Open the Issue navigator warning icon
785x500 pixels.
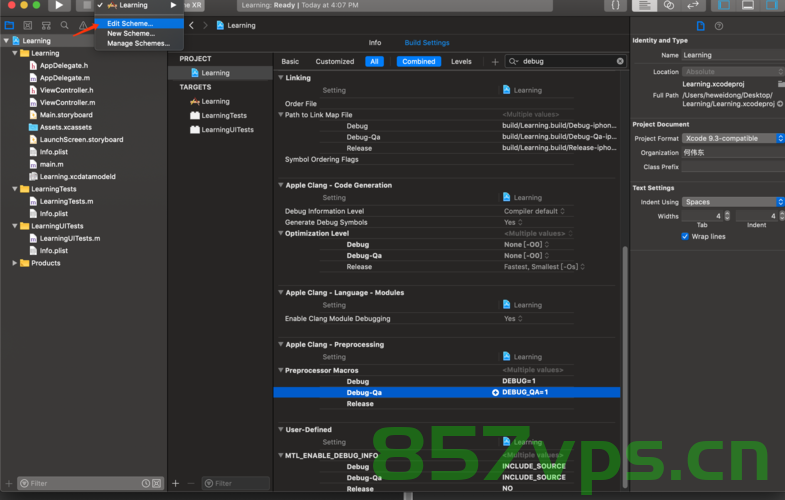[x=83, y=25]
